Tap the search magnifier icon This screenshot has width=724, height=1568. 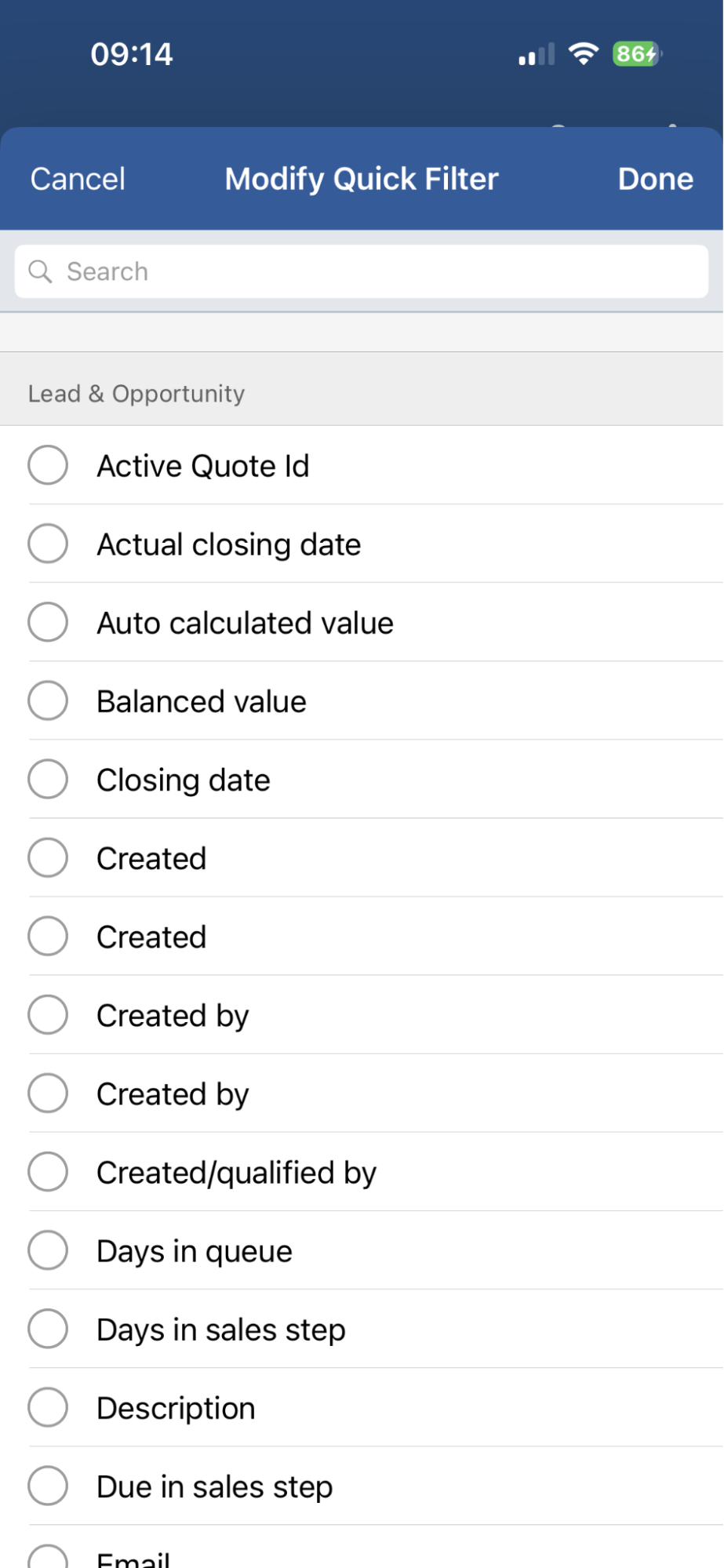[x=40, y=271]
